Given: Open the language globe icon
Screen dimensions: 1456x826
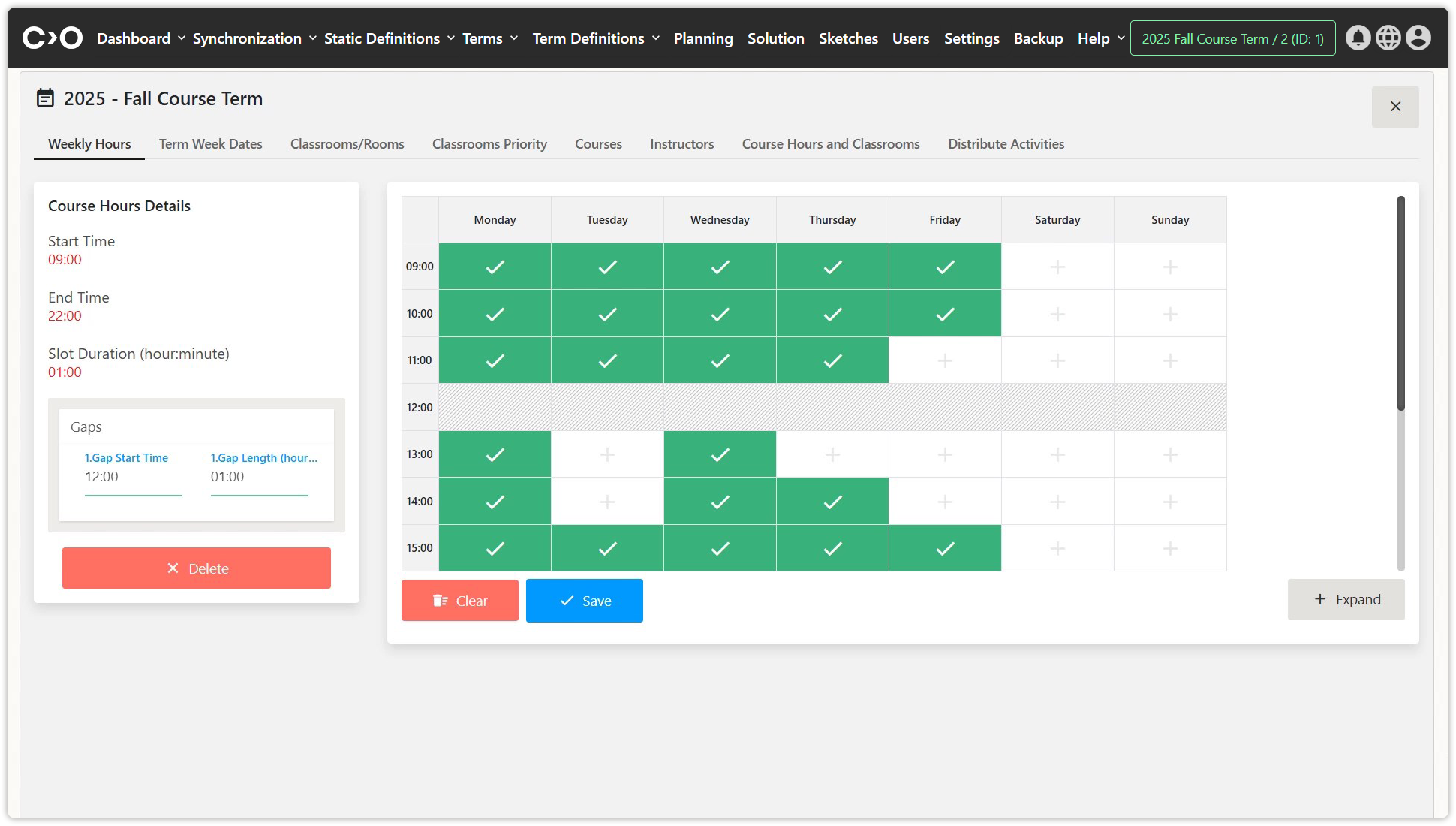Looking at the screenshot, I should (1388, 38).
